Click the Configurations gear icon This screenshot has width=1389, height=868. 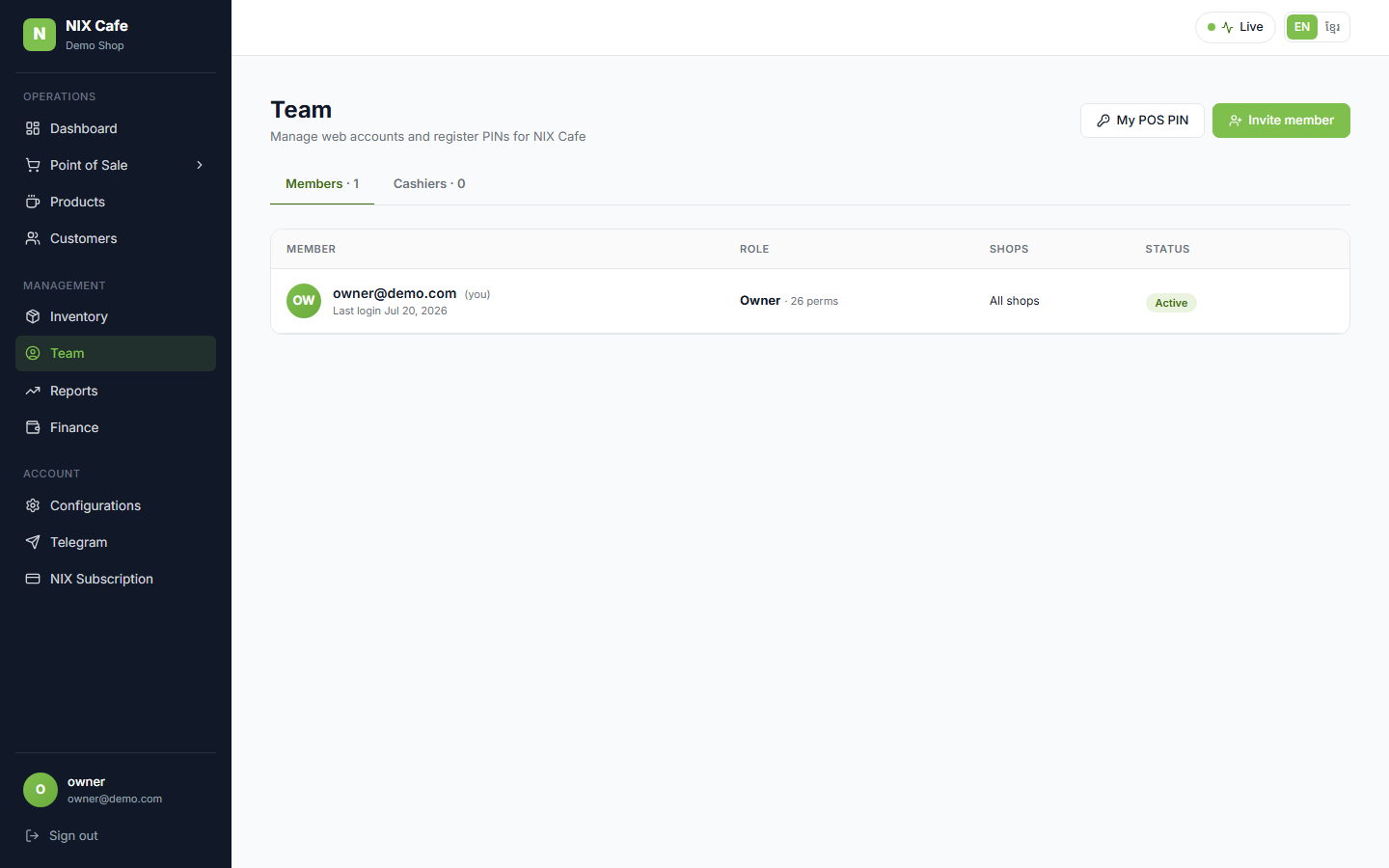coord(33,505)
